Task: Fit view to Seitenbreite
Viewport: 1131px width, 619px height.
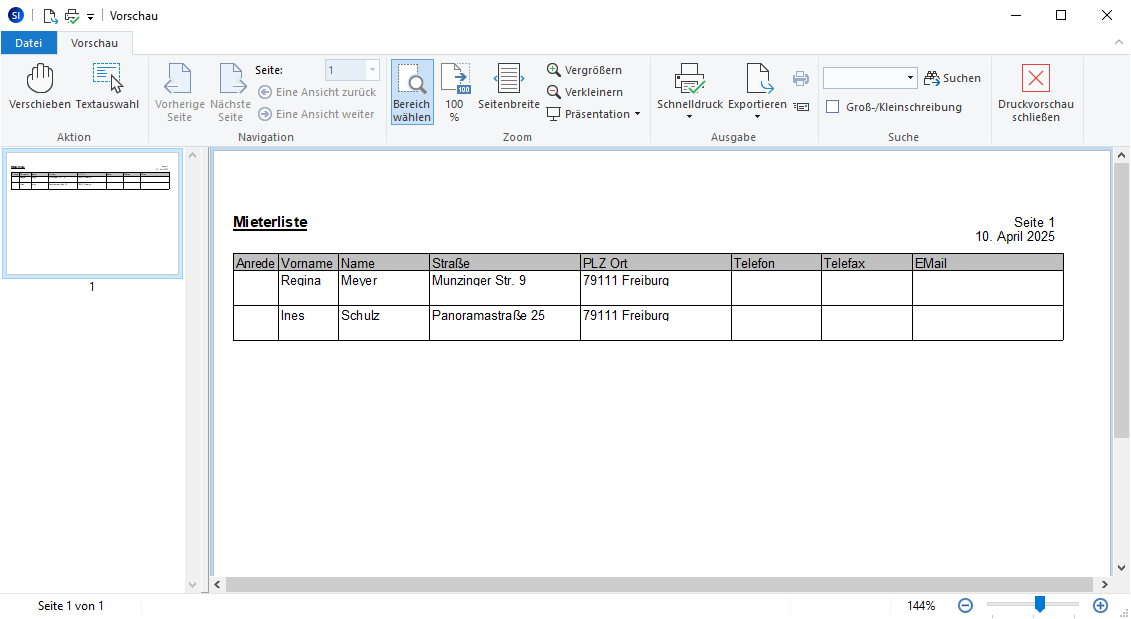Action: [x=508, y=87]
